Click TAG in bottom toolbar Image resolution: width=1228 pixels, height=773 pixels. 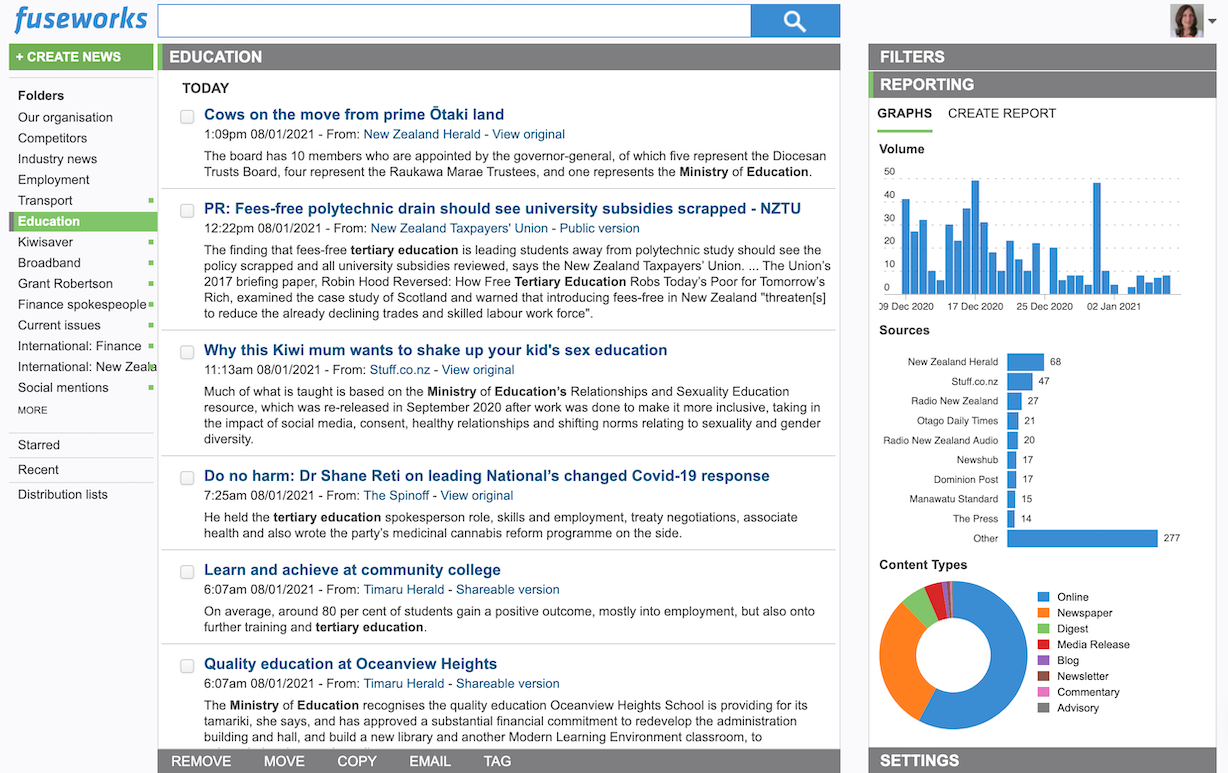497,761
